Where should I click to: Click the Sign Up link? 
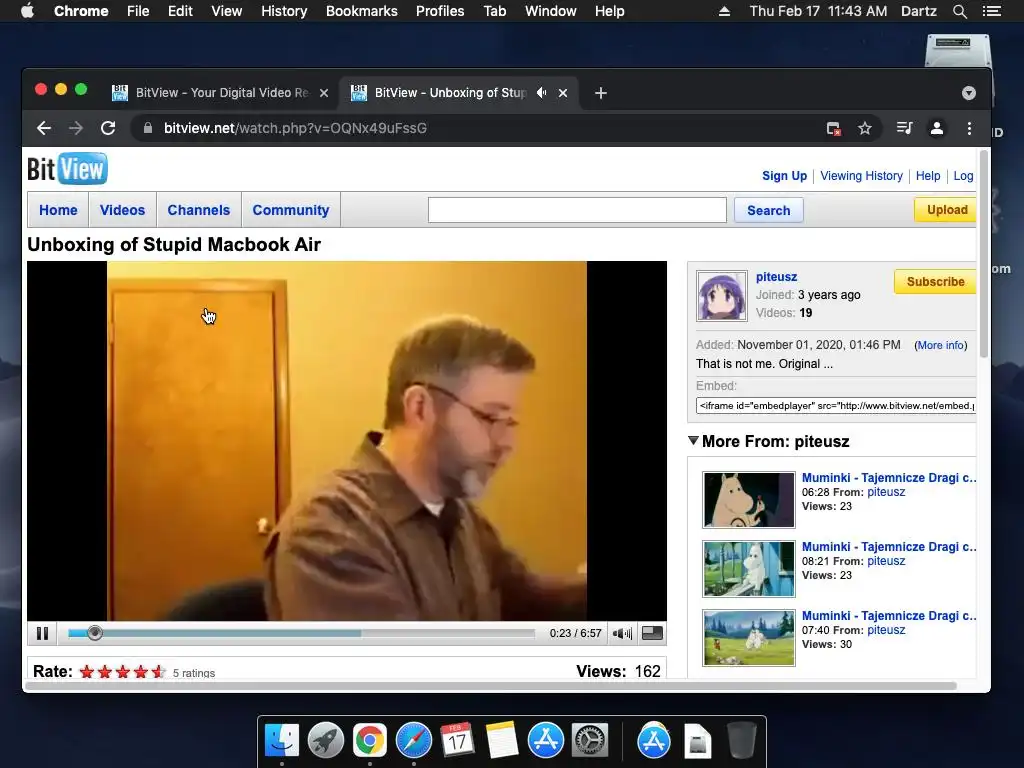(784, 176)
